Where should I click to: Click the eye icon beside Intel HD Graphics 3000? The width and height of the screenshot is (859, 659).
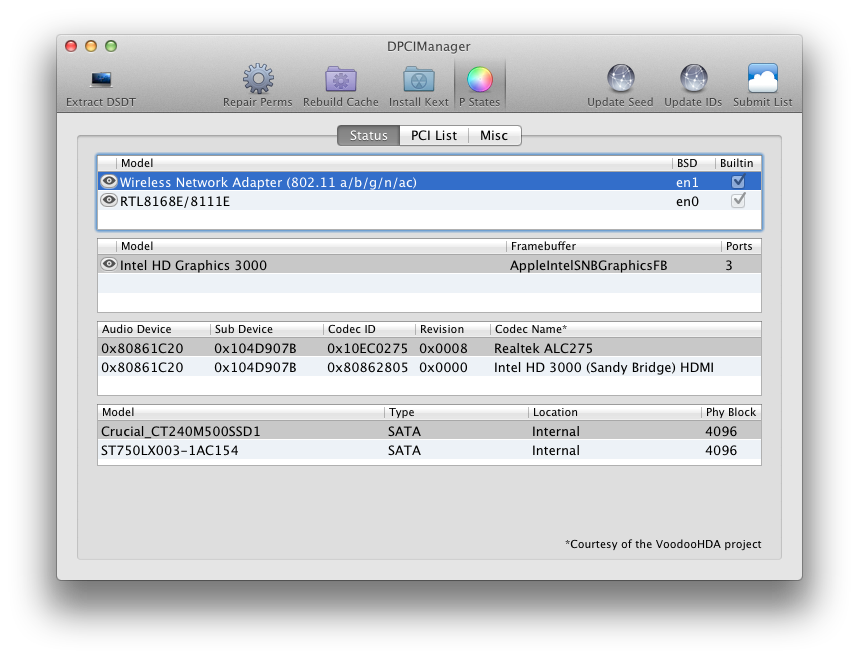[x=109, y=265]
